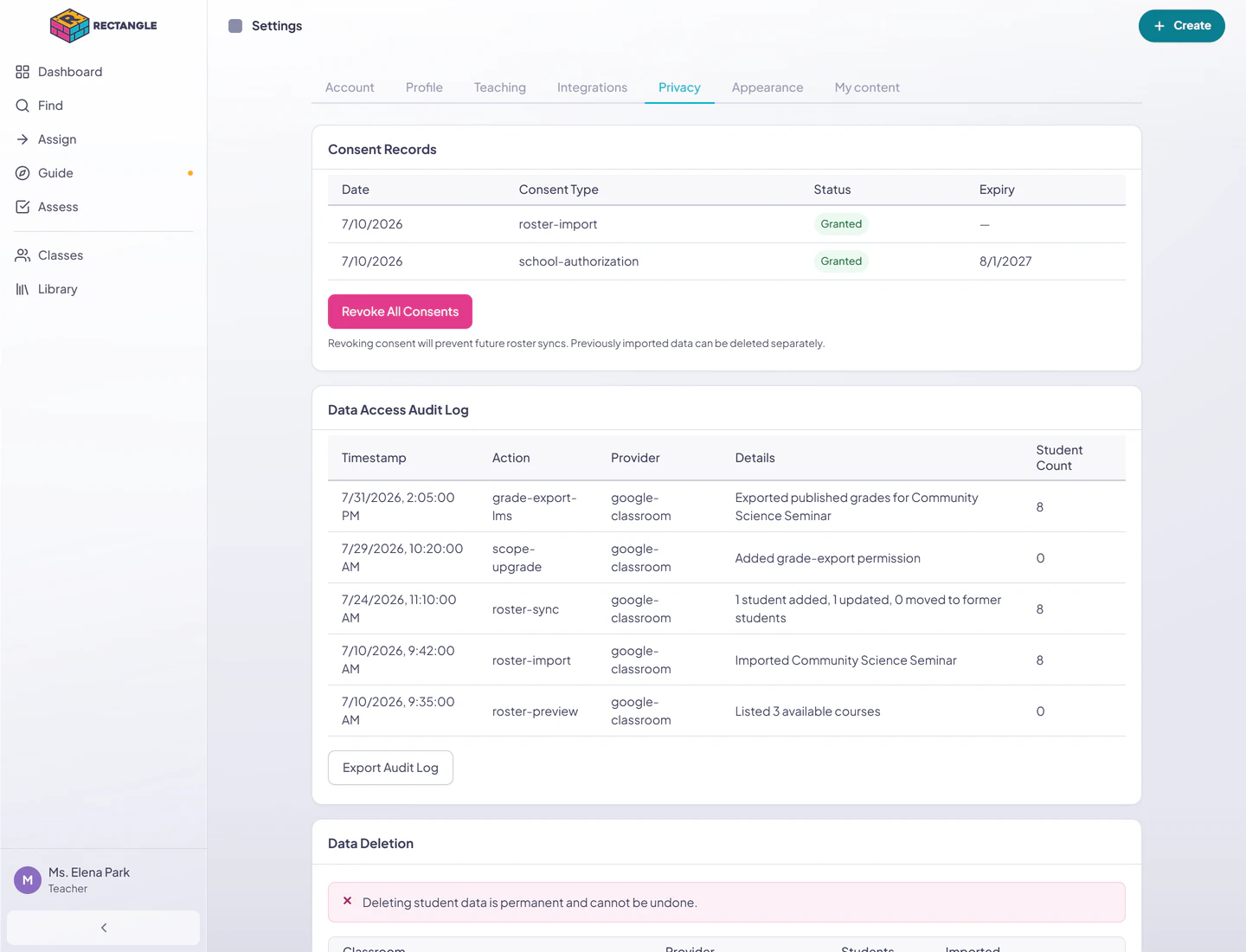The width and height of the screenshot is (1246, 952).
Task: Click Revoke All Consents
Action: 400,312
